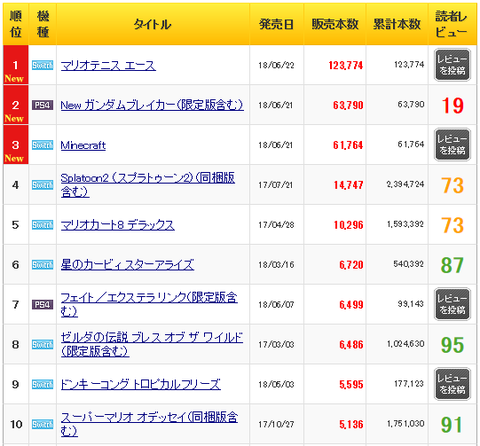Click Switch platform icon for マリオテニス エース
480x446 pixels.
coord(42,65)
